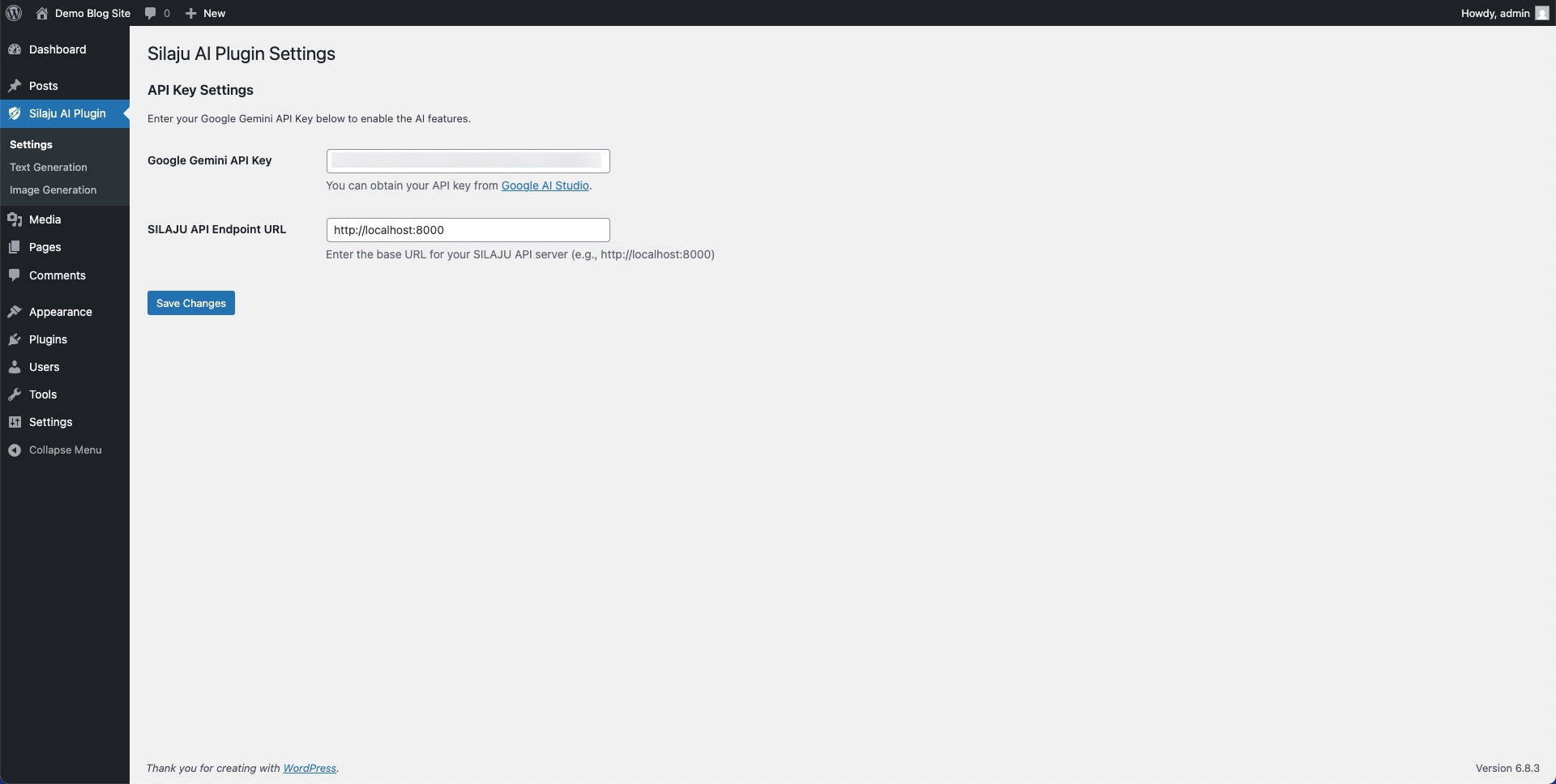Open the Posts menu label

click(44, 86)
